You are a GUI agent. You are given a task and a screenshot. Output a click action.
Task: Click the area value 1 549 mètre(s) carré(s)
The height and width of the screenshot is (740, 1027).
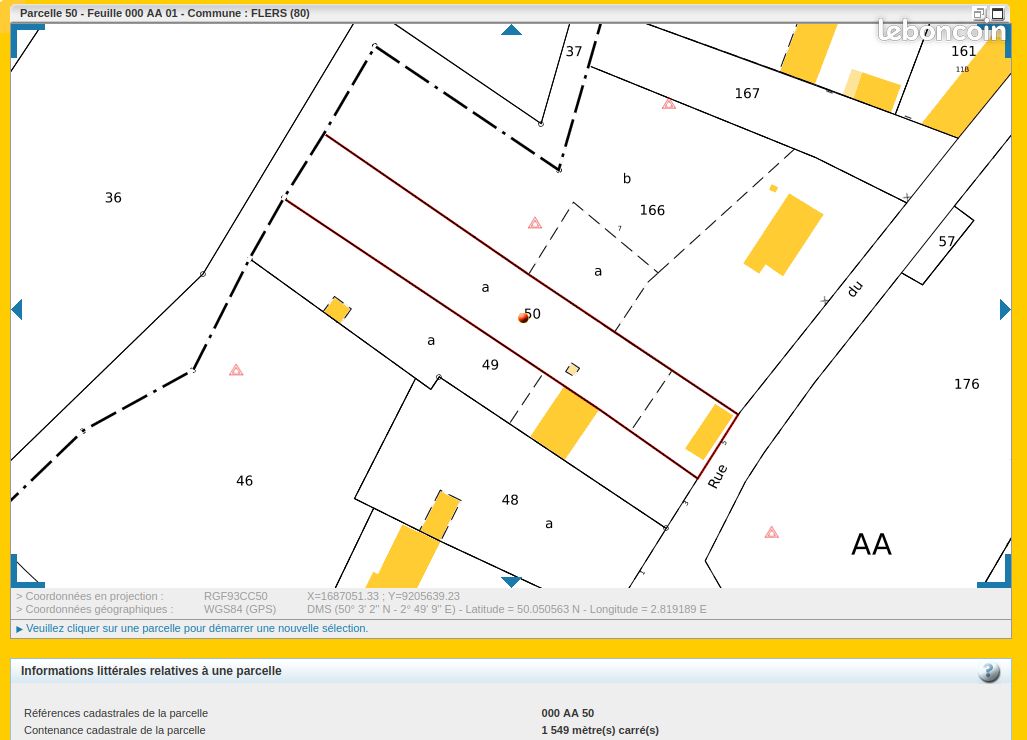pyautogui.click(x=600, y=730)
